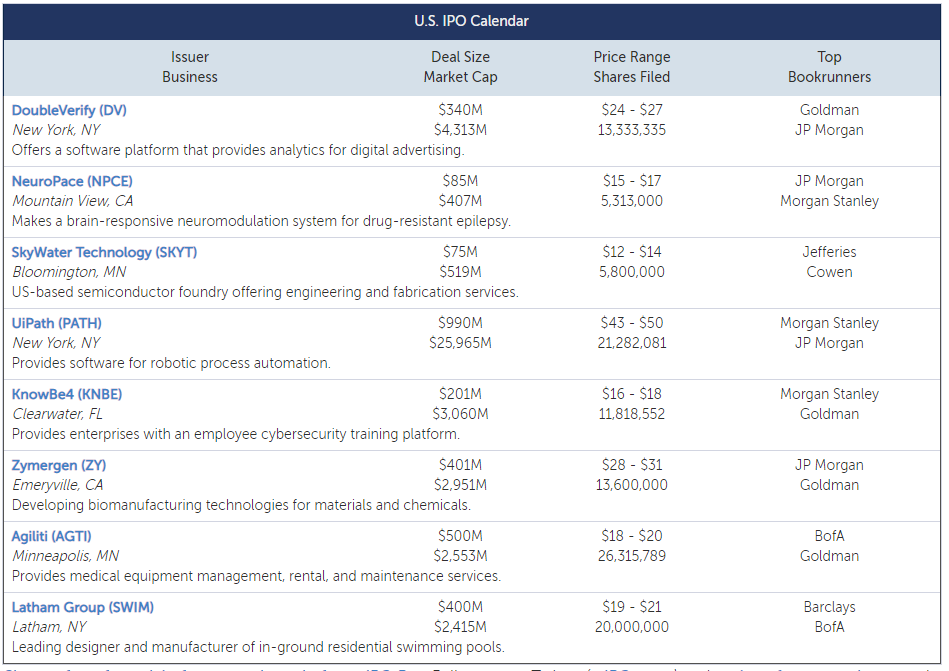Click Clearwater, FL location text

(57, 414)
